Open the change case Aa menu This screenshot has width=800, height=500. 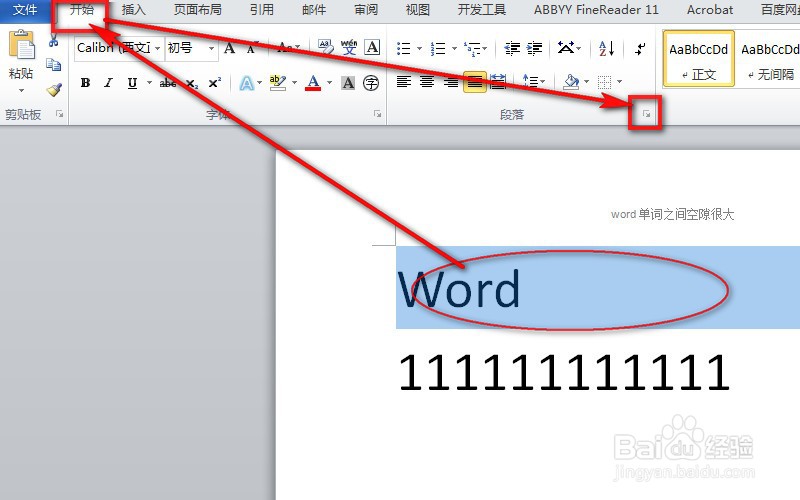click(x=288, y=48)
